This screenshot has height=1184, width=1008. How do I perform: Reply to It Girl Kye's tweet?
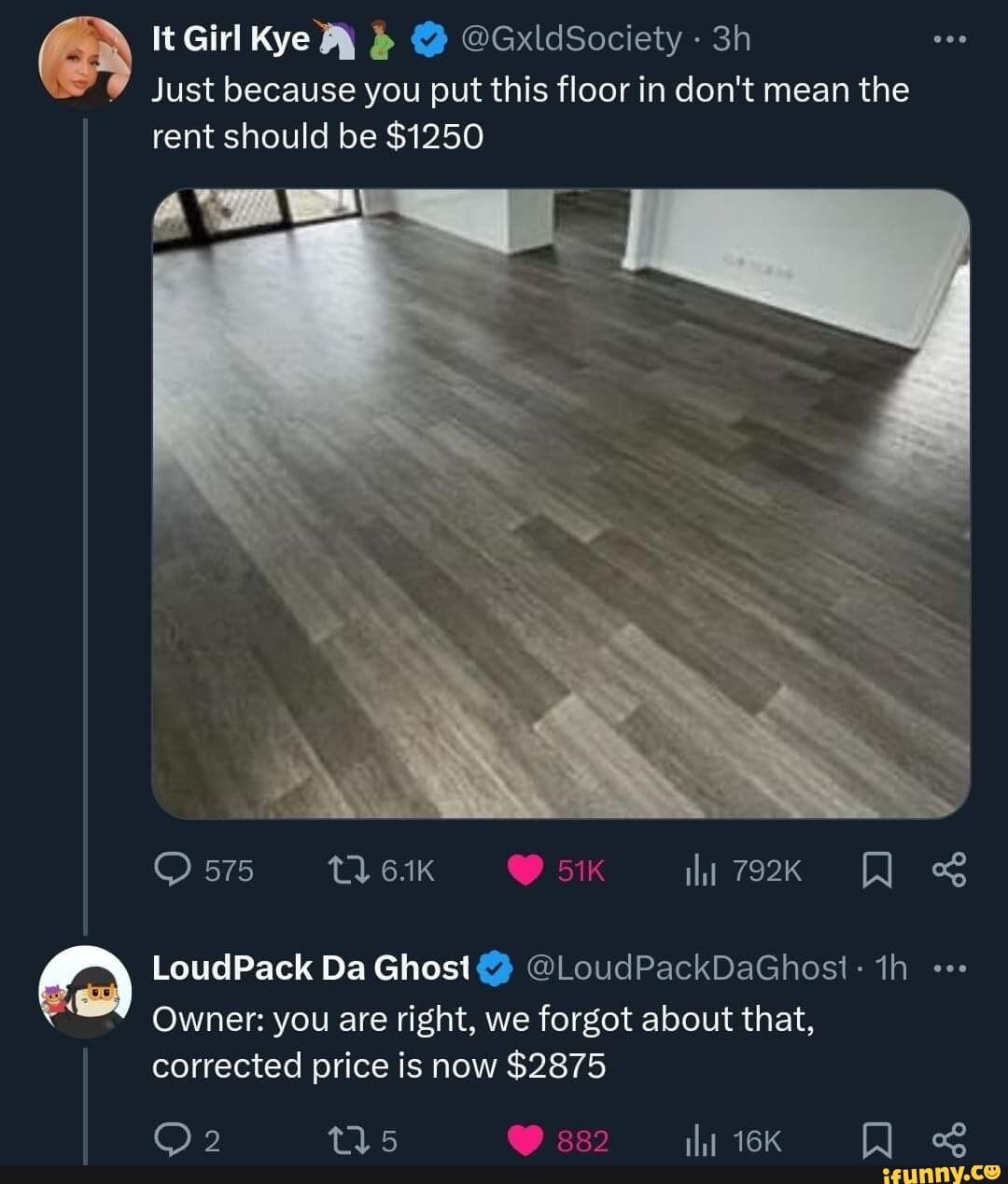click(171, 871)
